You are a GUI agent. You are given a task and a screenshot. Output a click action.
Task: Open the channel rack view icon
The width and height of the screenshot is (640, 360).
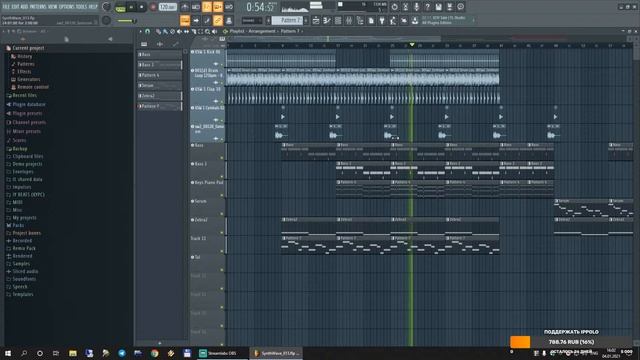pyautogui.click(x=338, y=20)
